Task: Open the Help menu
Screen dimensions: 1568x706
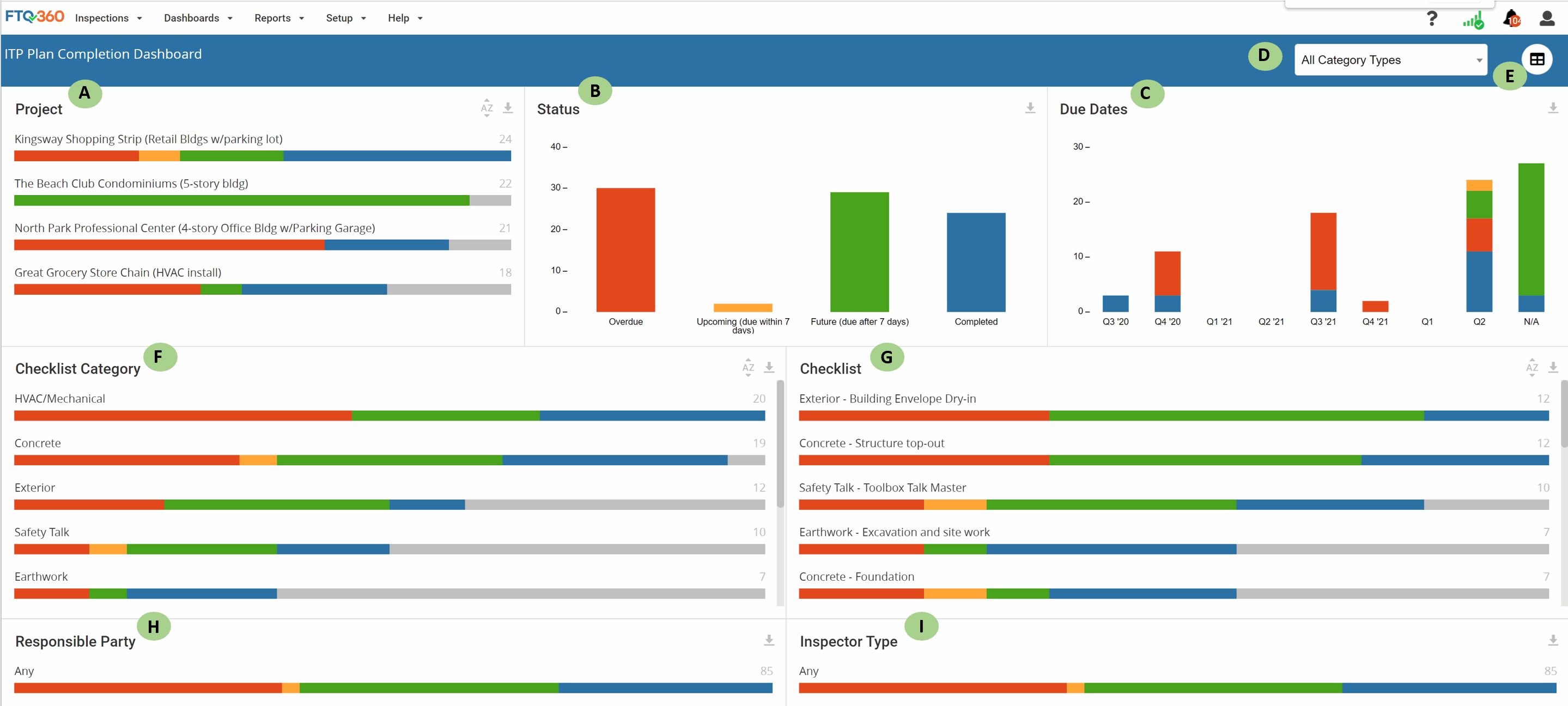Action: point(405,19)
